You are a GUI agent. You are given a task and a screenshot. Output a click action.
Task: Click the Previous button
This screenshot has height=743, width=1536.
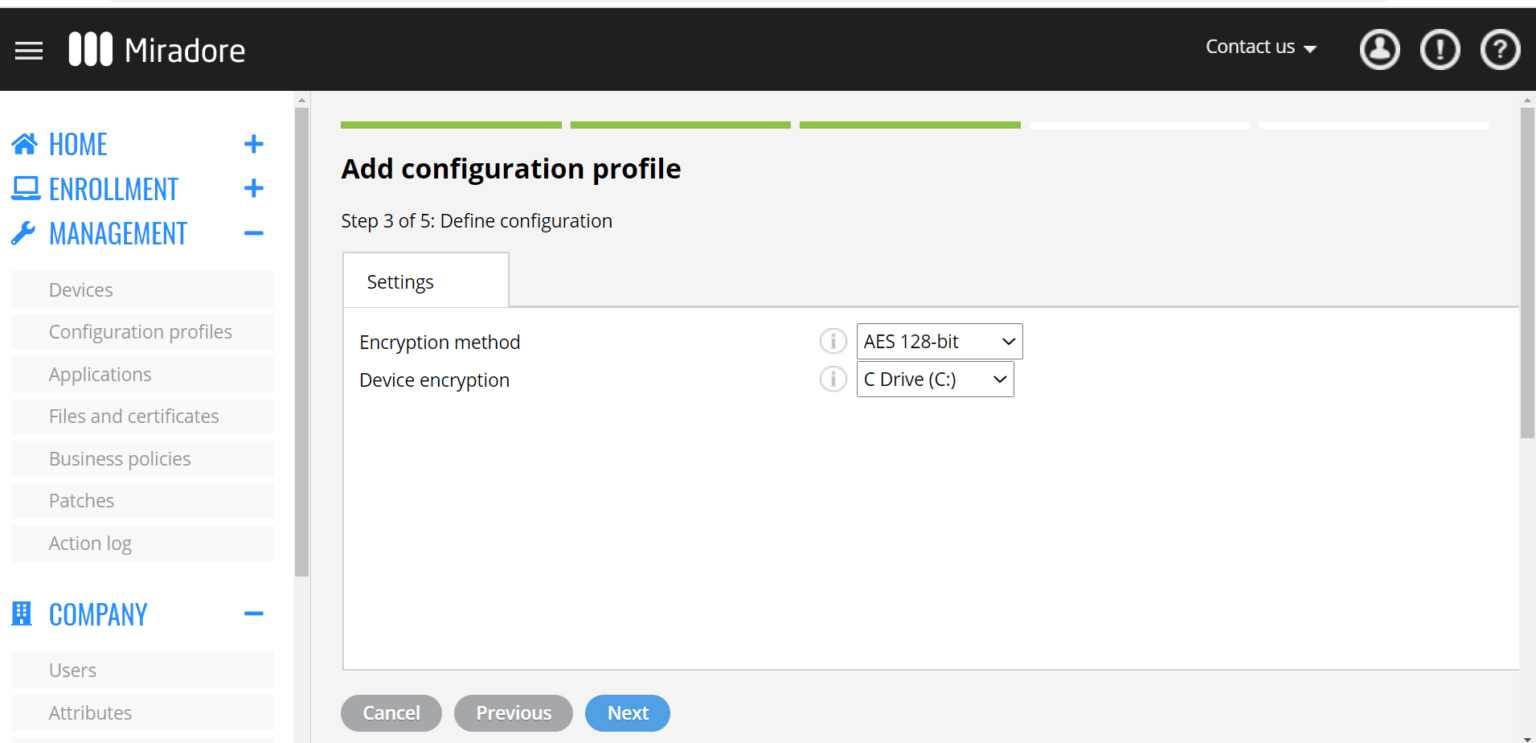pyautogui.click(x=513, y=713)
